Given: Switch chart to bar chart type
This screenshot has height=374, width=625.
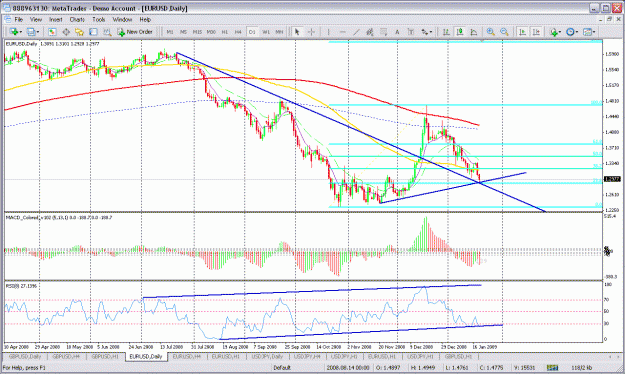Looking at the screenshot, I should point(446,32).
